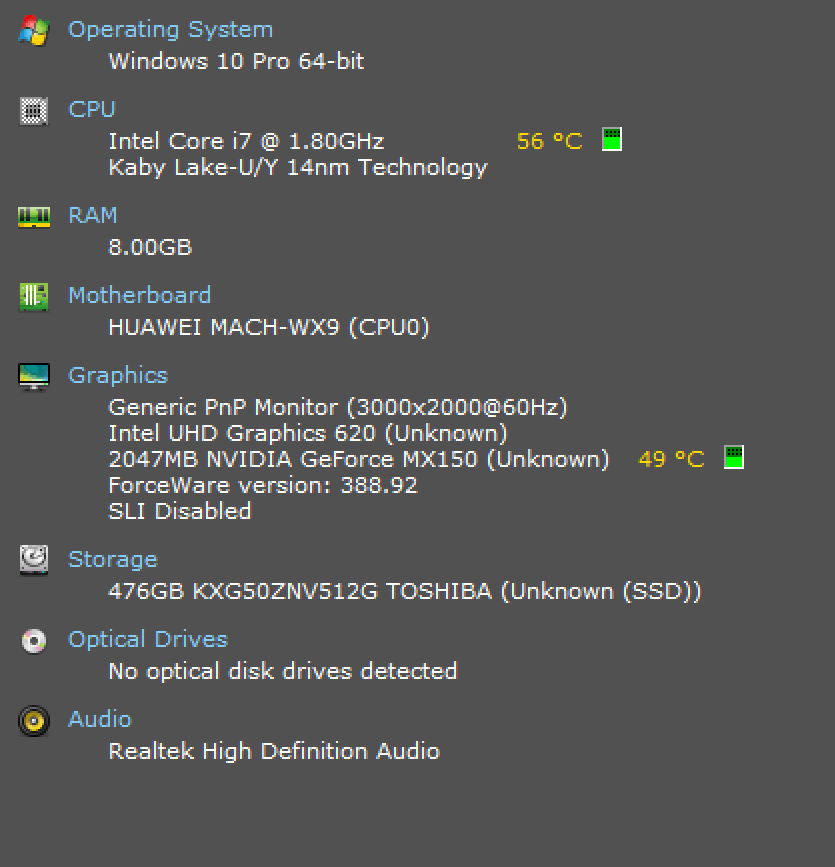
Task: Open the Motherboard section heading link
Action: pyautogui.click(x=139, y=296)
